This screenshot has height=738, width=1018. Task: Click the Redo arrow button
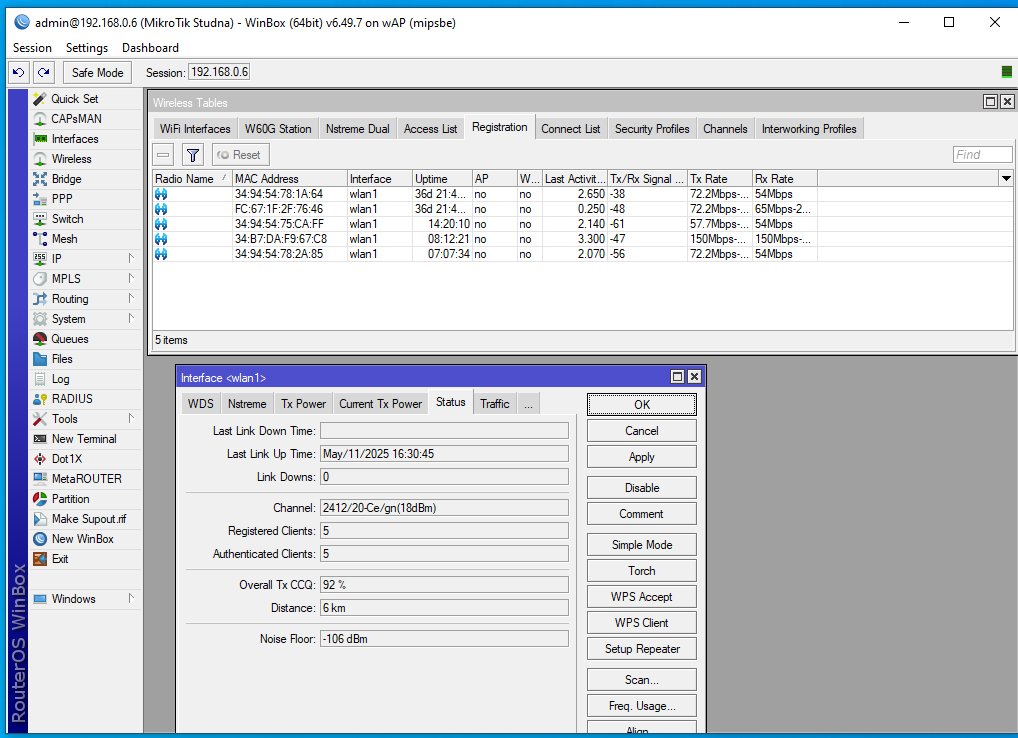[x=43, y=72]
